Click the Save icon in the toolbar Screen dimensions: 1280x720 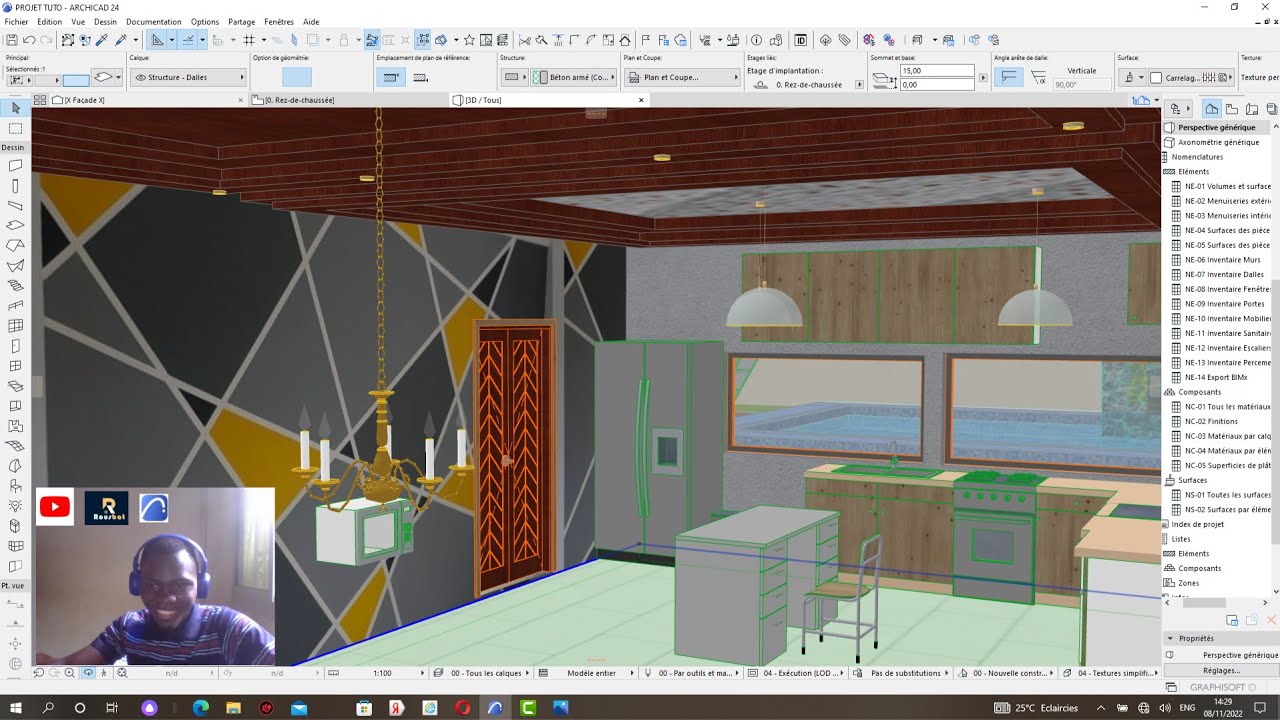12,40
